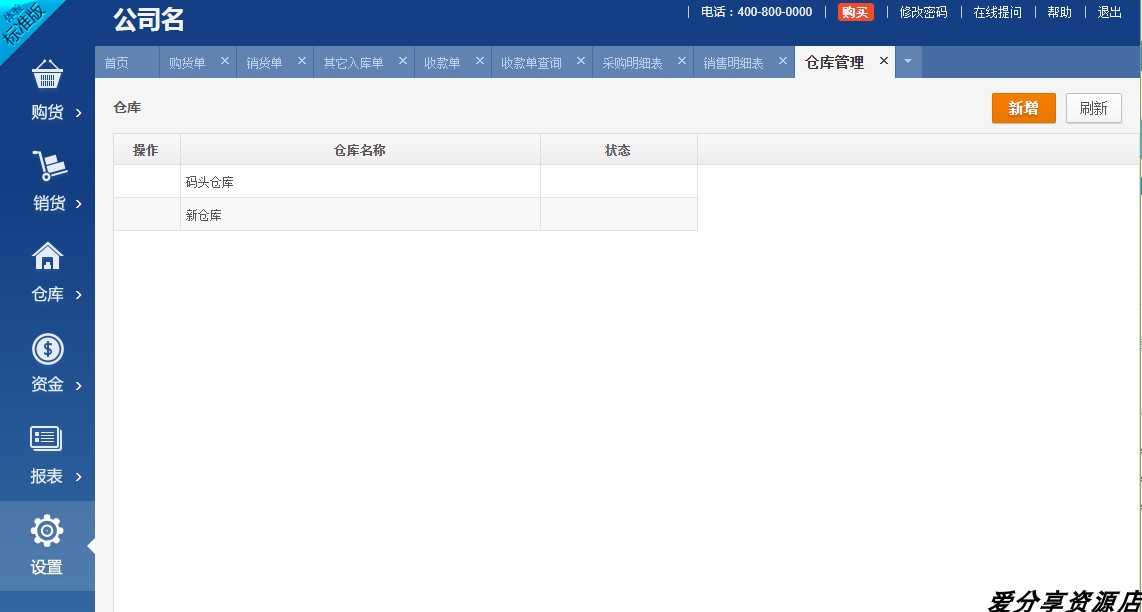Viewport: 1142px width, 612px height.
Task: Open the 帮助 link
Action: [x=1059, y=12]
